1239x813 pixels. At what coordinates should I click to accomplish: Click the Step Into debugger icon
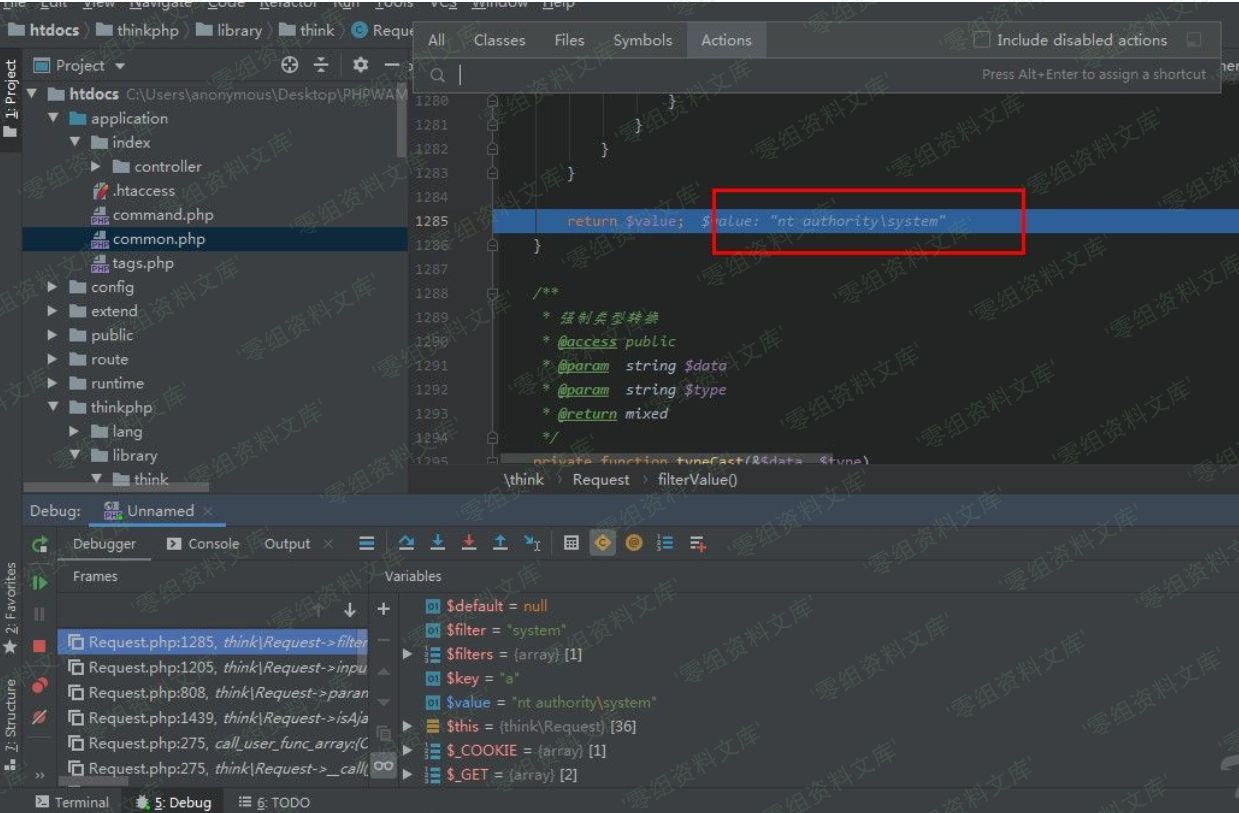point(438,543)
